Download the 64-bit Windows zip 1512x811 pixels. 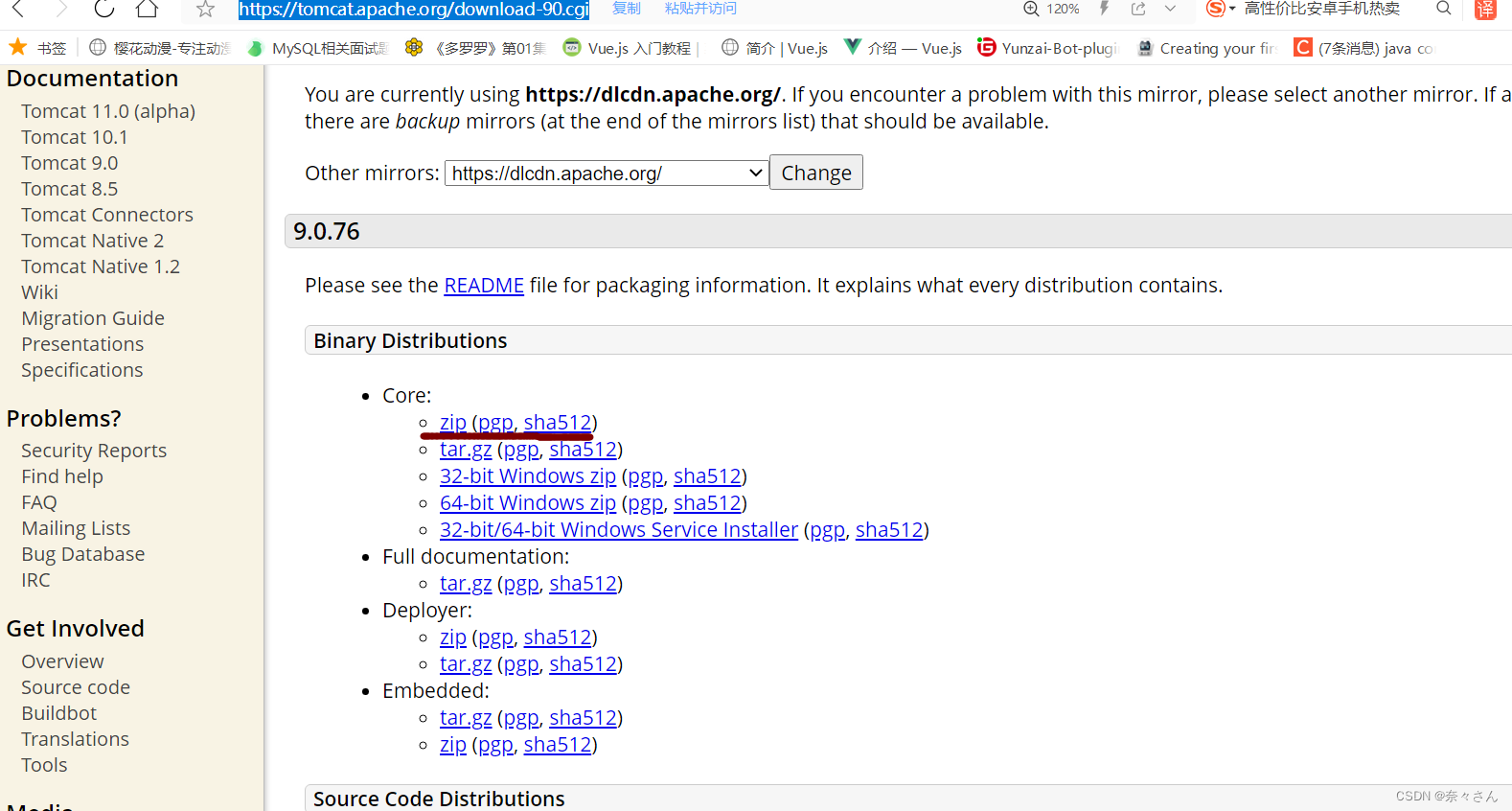[x=528, y=503]
